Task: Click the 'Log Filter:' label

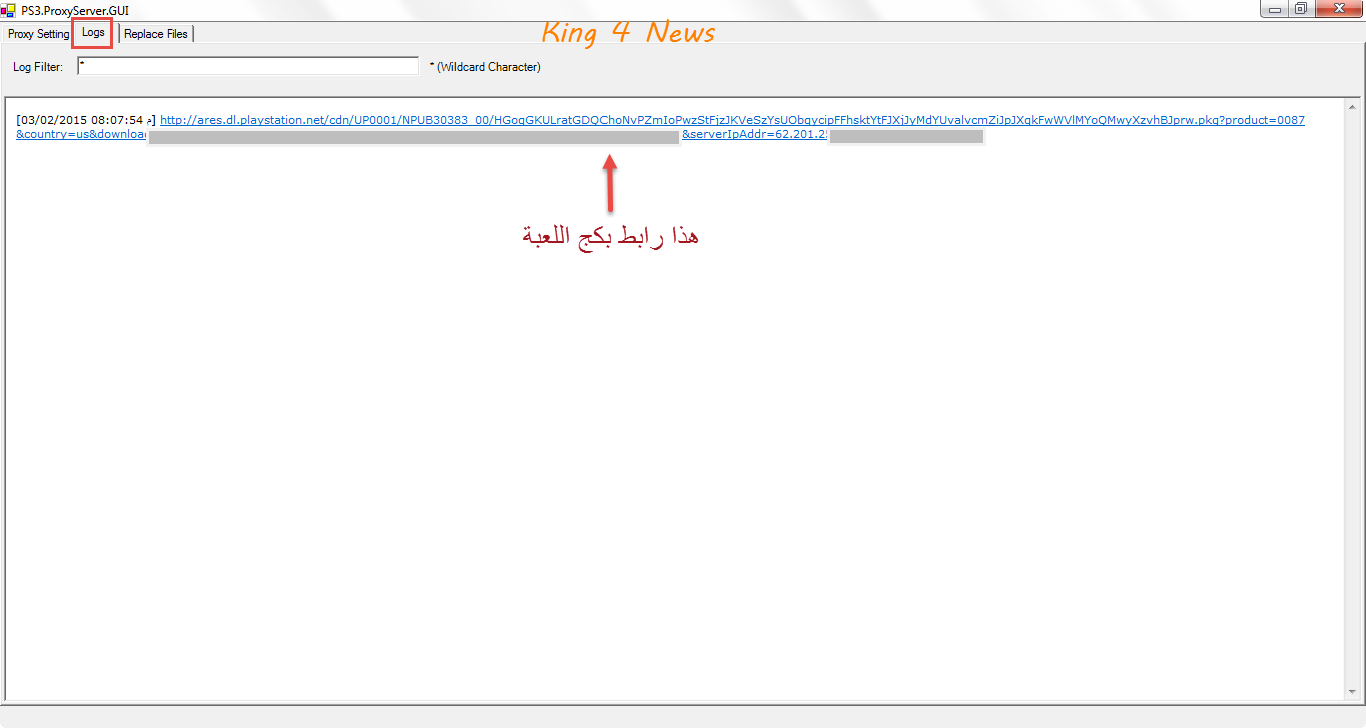Action: click(x=38, y=67)
